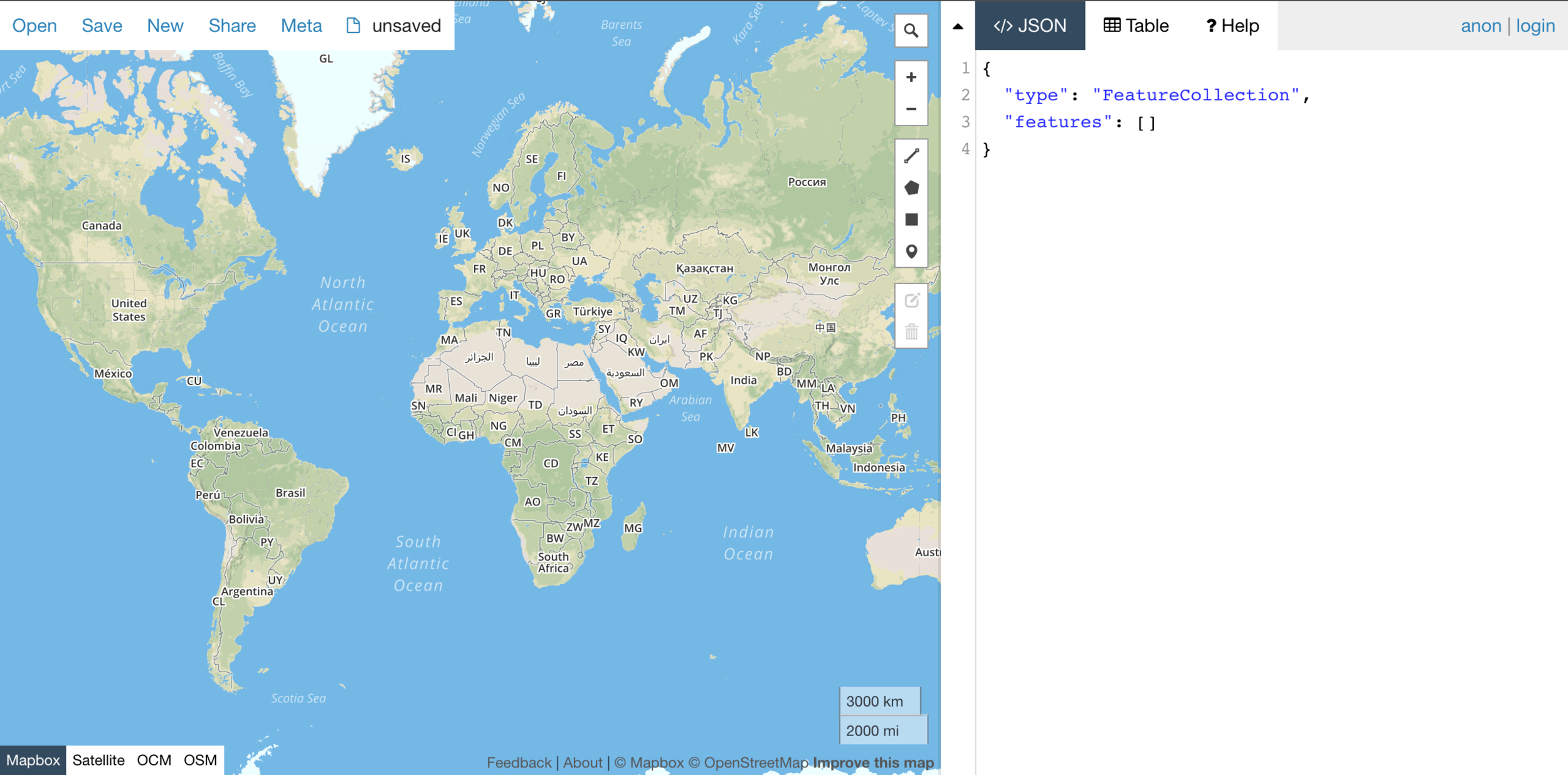The image size is (1568, 775).
Task: Switch to the Help tab
Action: pyautogui.click(x=1232, y=26)
